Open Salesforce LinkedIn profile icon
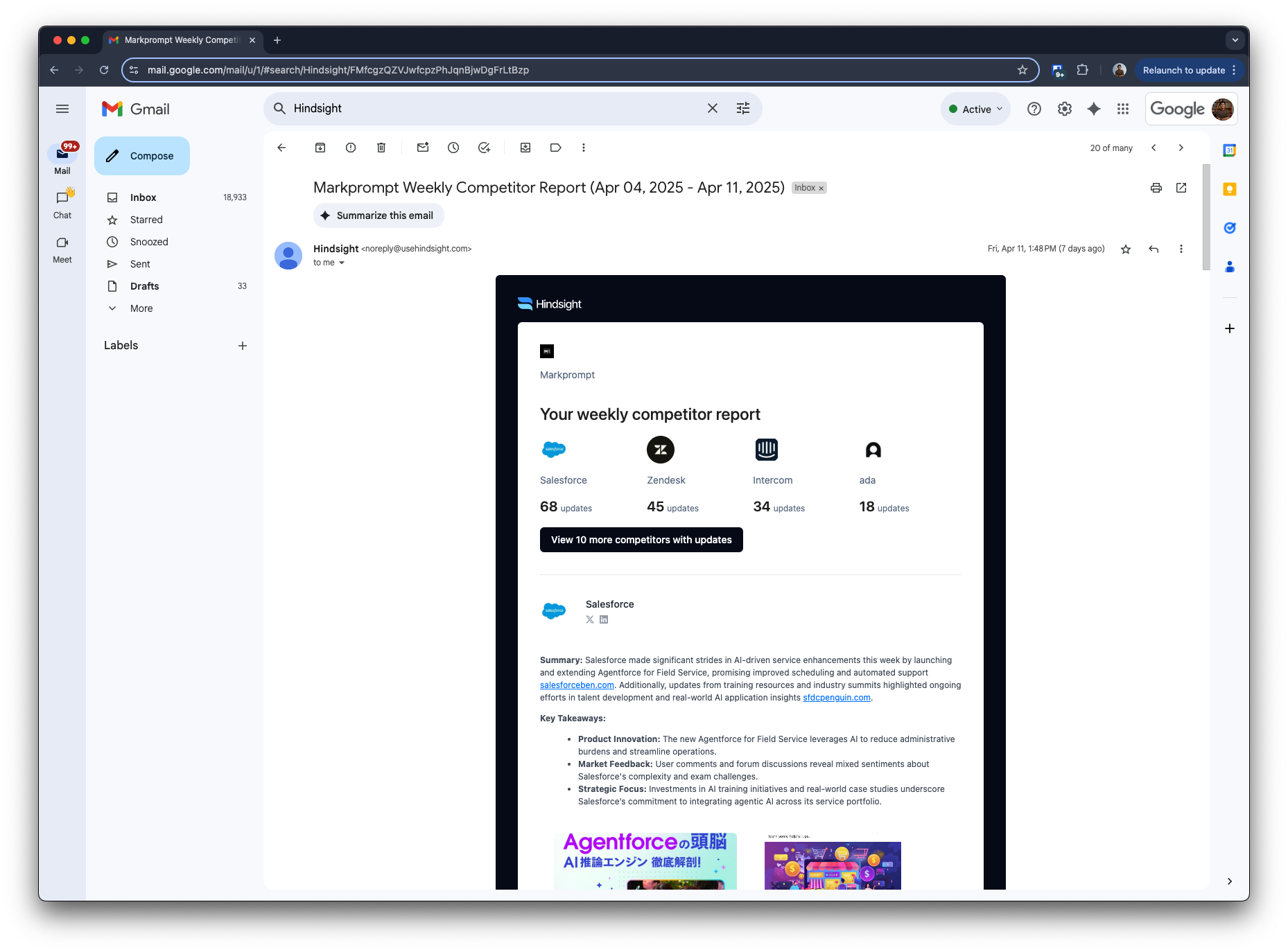The height and width of the screenshot is (952, 1288). coord(604,619)
